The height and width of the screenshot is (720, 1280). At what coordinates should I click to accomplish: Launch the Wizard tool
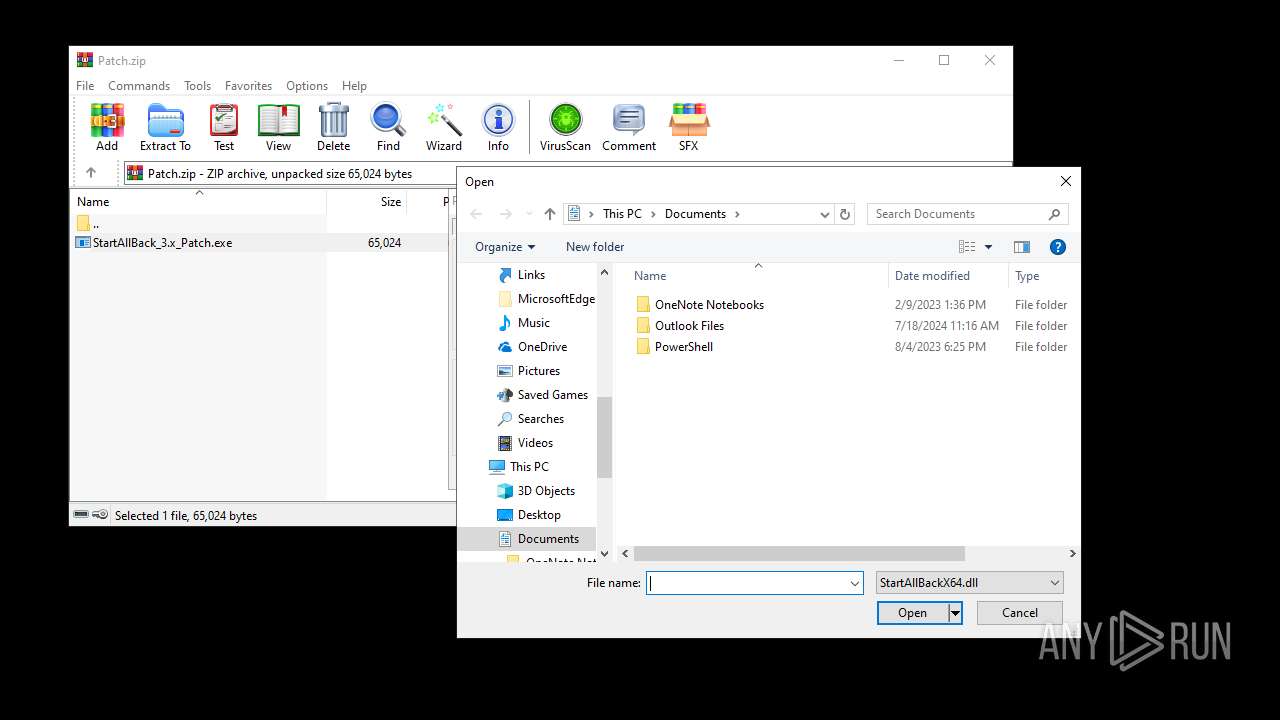pos(443,127)
